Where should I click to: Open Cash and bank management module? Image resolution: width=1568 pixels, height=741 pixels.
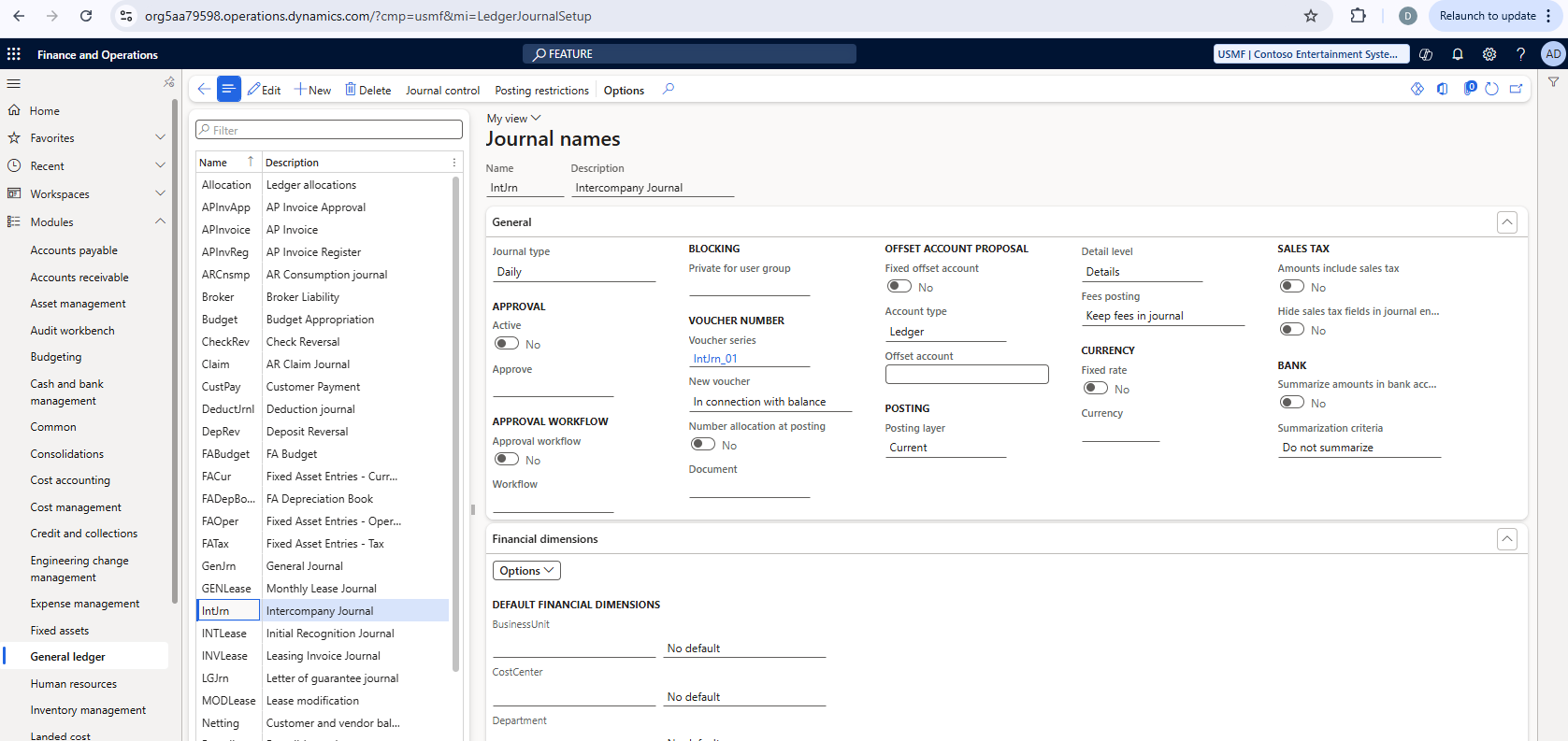pyautogui.click(x=66, y=392)
